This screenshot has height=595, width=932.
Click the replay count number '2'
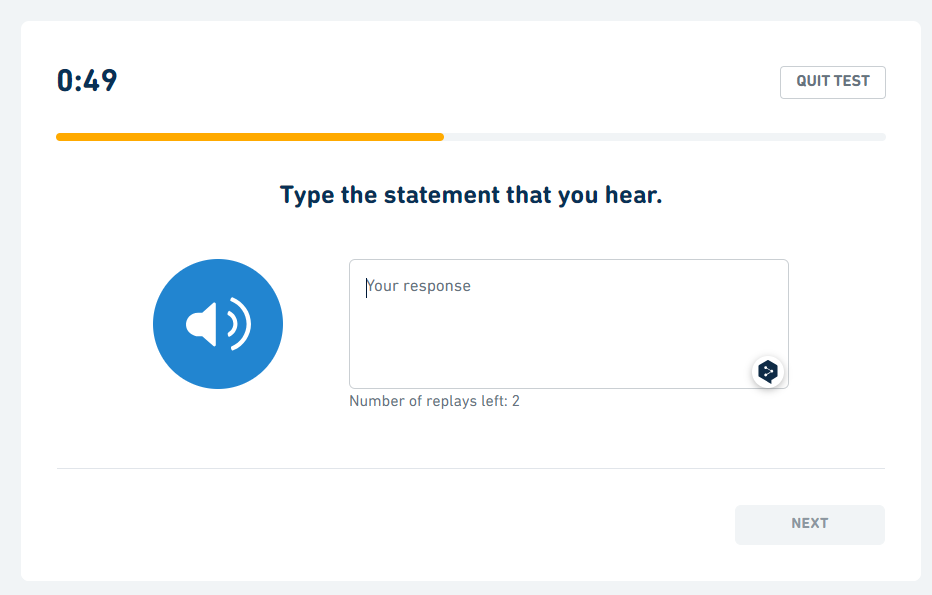pyautogui.click(x=516, y=401)
